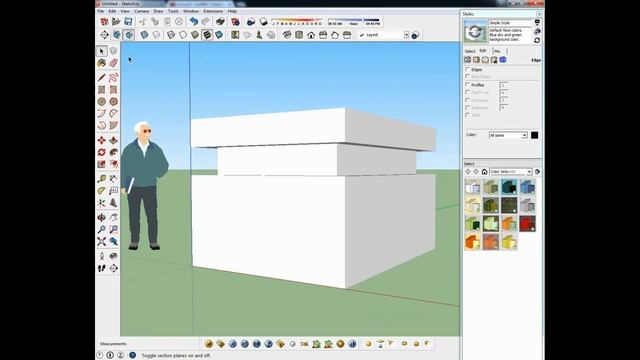Expand the Styles panel secondary pane

coord(537,22)
